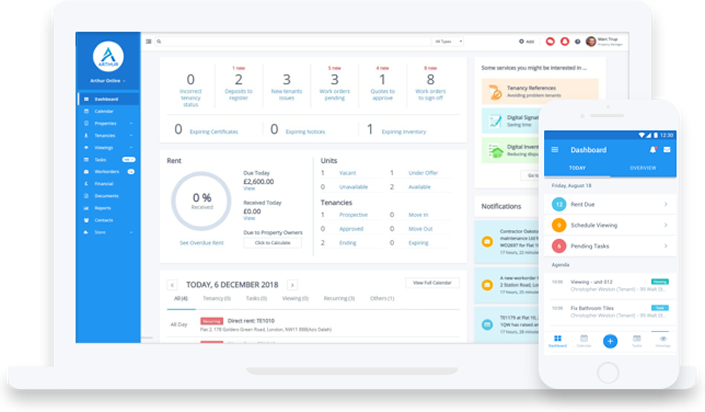The image size is (705, 412).
Task: Open Financial in the sidebar
Action: coord(106,183)
